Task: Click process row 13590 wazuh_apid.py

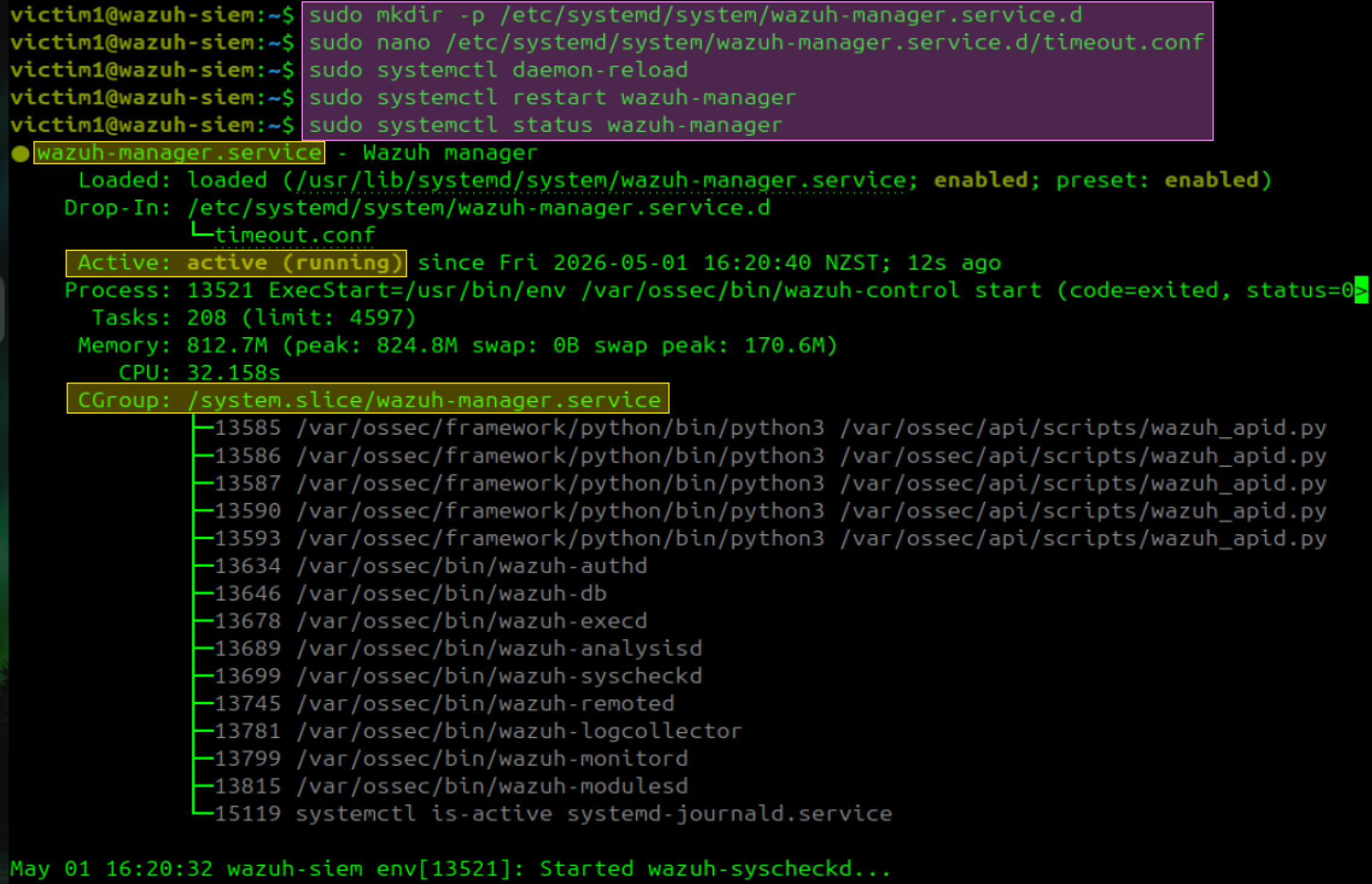Action: coord(770,511)
